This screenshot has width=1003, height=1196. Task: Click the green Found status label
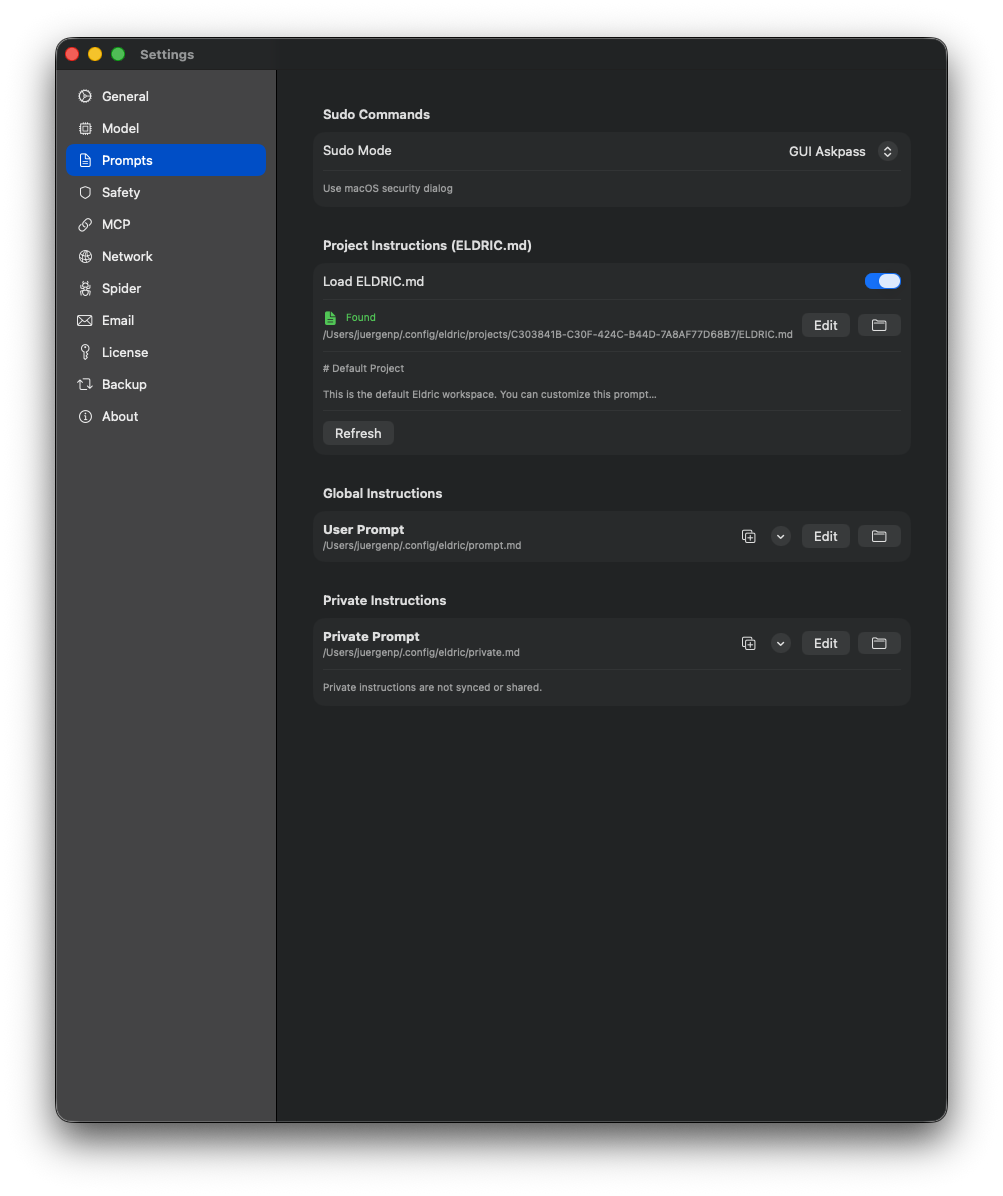tap(360, 317)
